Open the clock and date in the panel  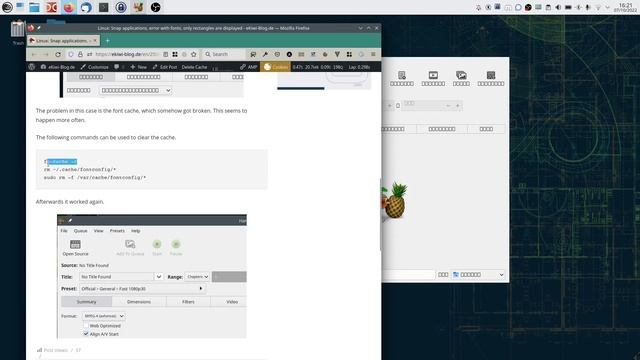click(625, 7)
